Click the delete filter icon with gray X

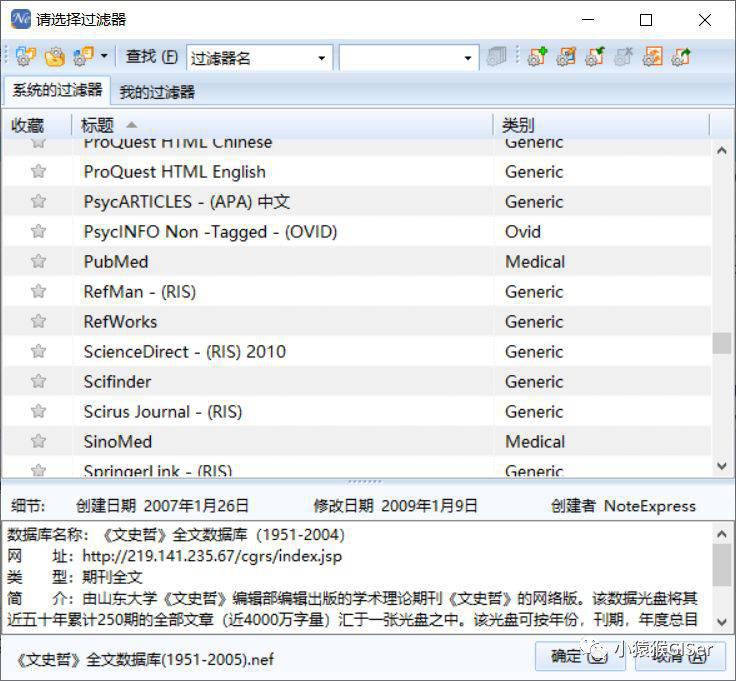coord(624,58)
